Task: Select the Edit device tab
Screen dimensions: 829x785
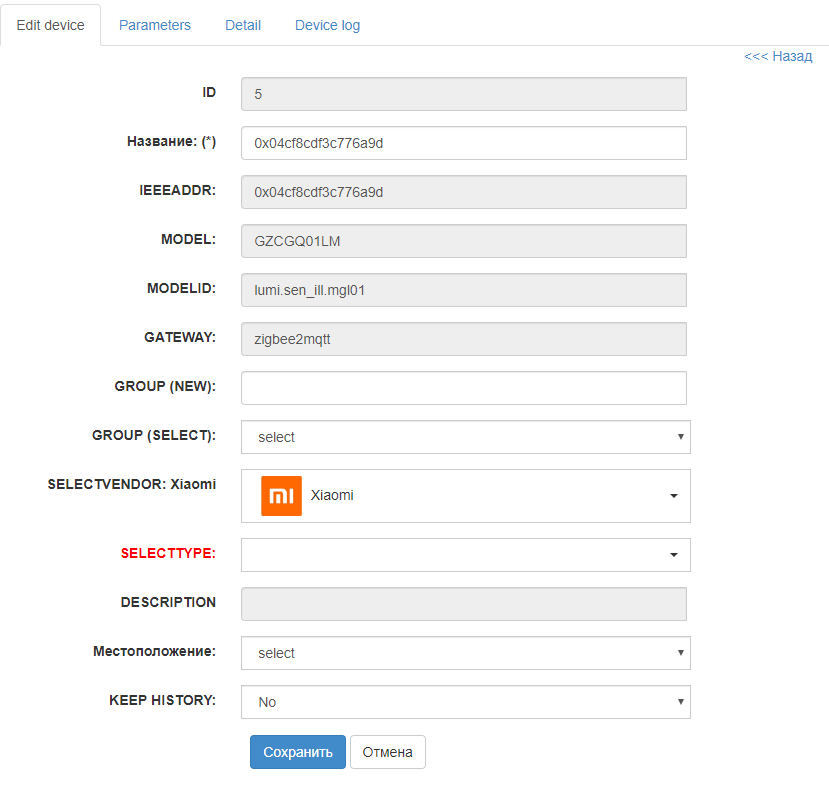Action: point(51,25)
